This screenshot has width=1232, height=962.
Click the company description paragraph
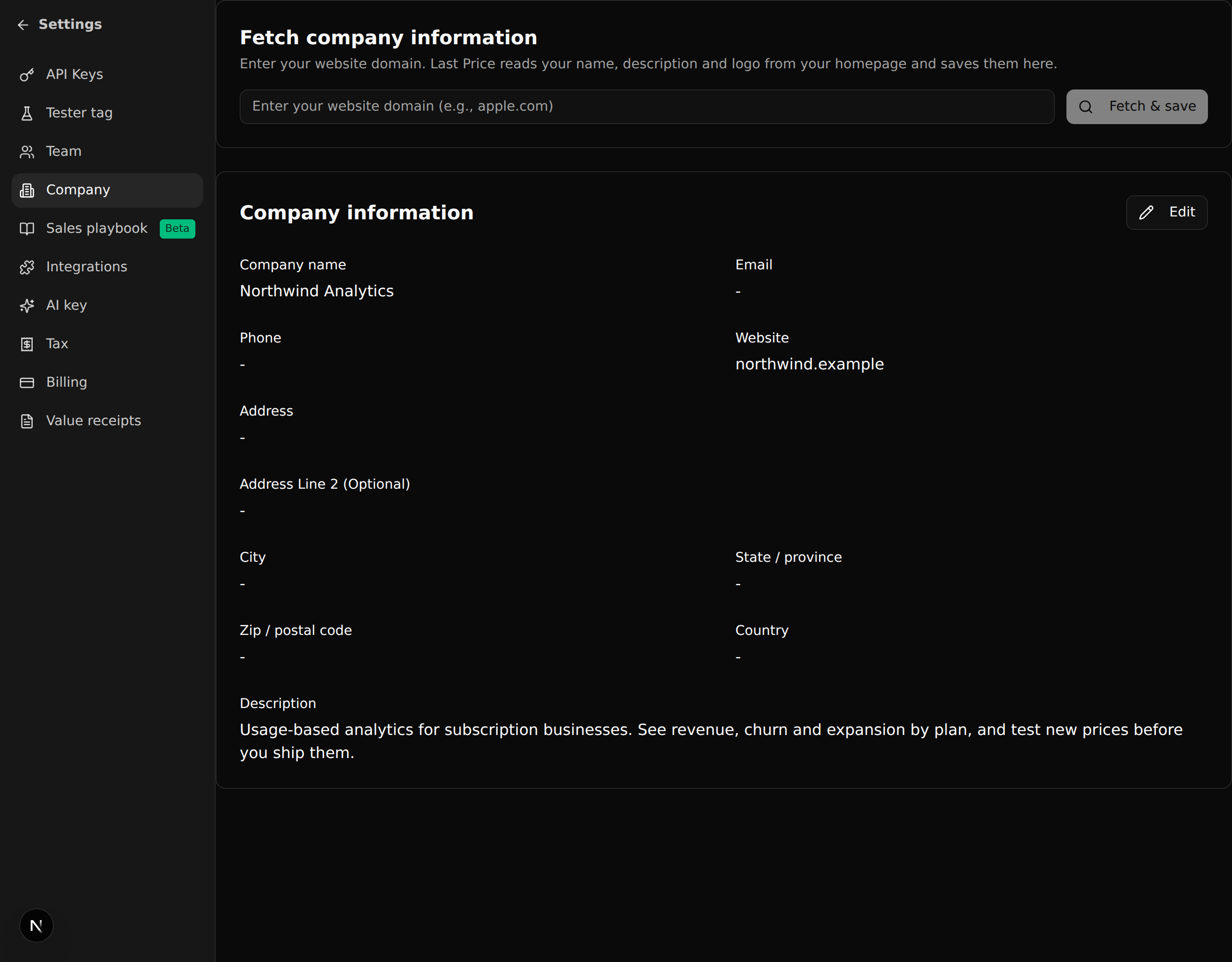coord(711,741)
